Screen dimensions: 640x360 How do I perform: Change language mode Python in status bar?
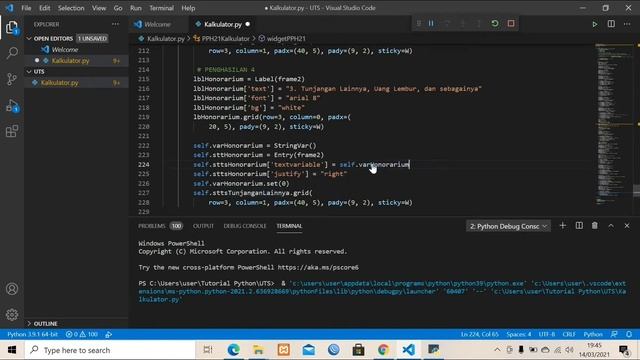(x=593, y=334)
